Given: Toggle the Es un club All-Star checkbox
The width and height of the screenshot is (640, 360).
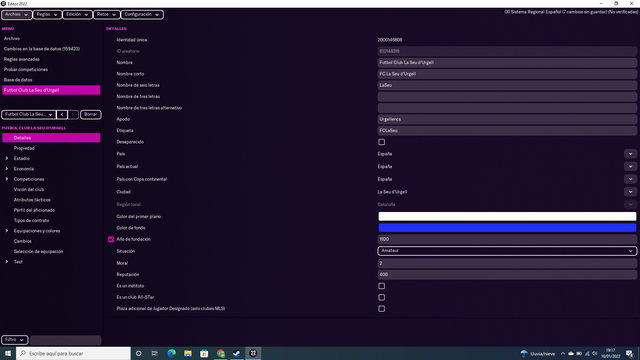Looking at the screenshot, I should (381, 298).
